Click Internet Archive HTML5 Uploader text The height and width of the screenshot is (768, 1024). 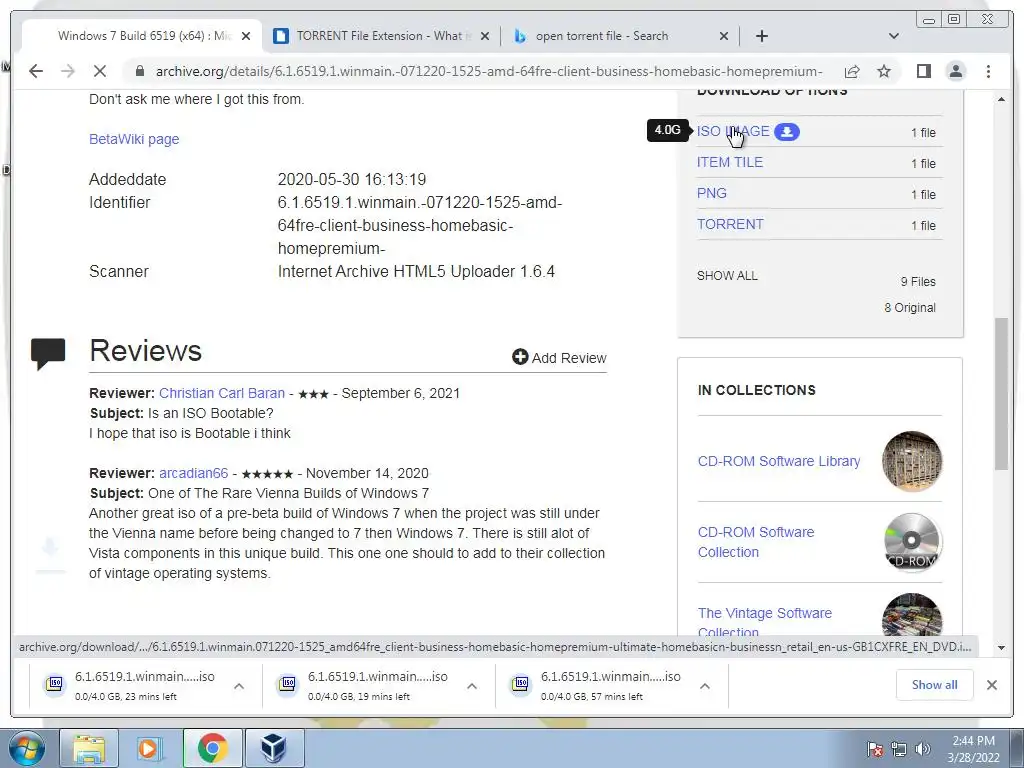(416, 271)
